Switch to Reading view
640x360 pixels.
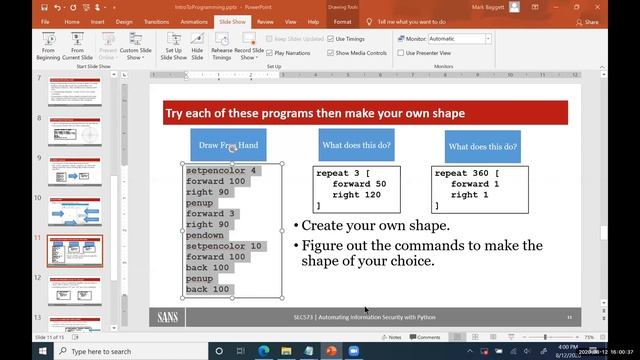click(x=493, y=337)
